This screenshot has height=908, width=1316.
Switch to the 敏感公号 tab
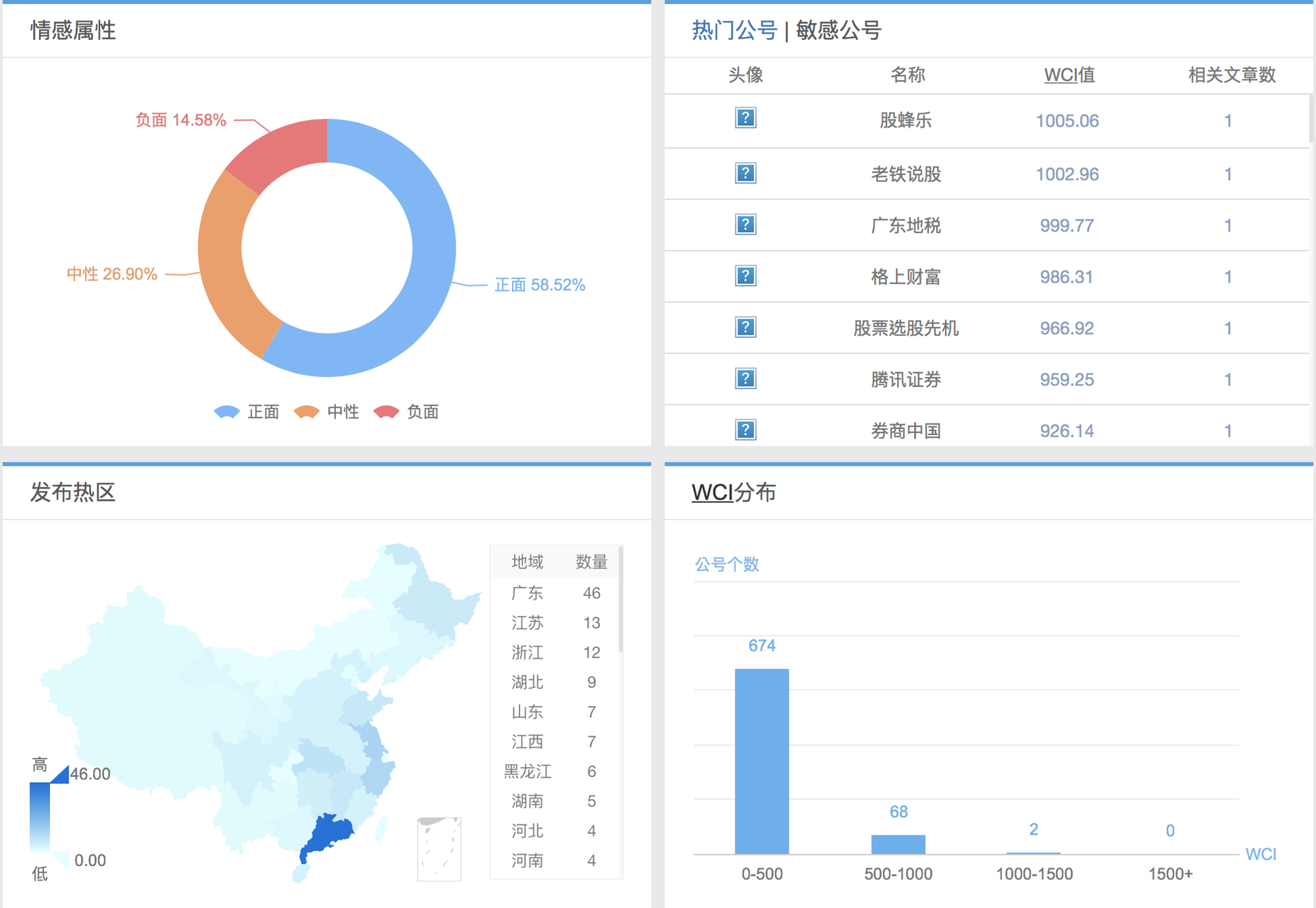(838, 30)
